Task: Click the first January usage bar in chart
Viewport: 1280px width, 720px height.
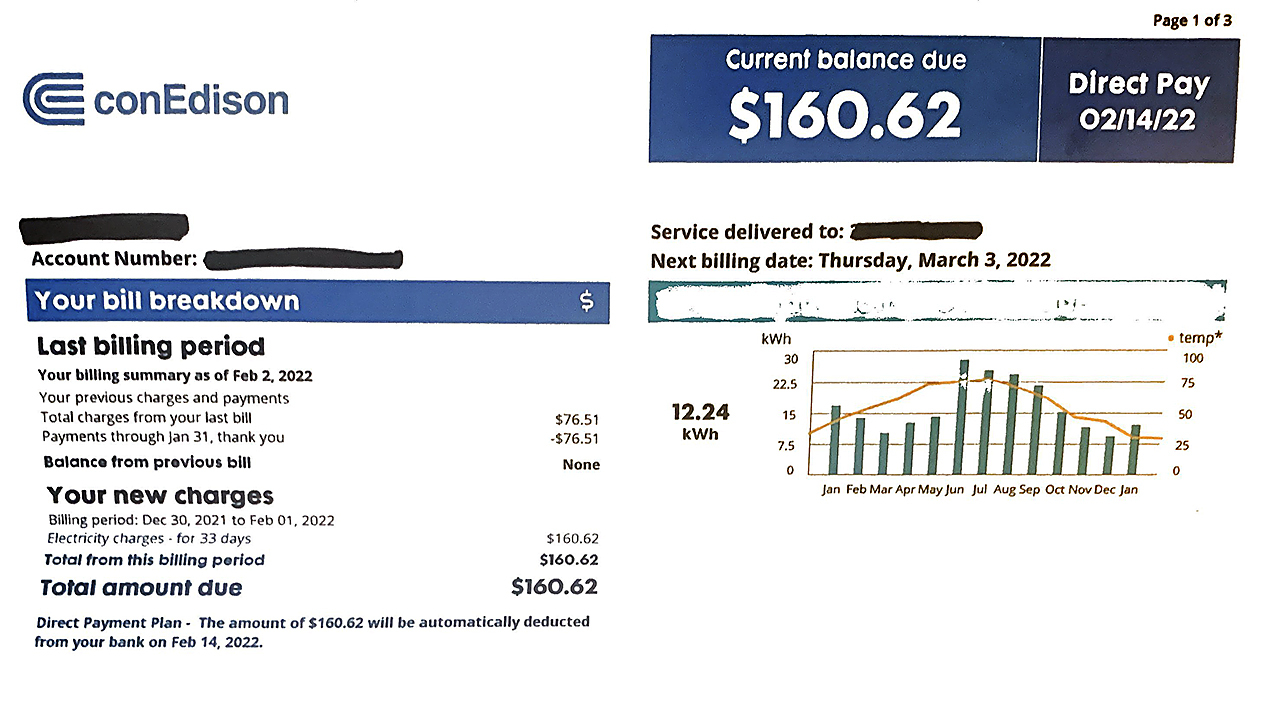Action: tap(836, 440)
